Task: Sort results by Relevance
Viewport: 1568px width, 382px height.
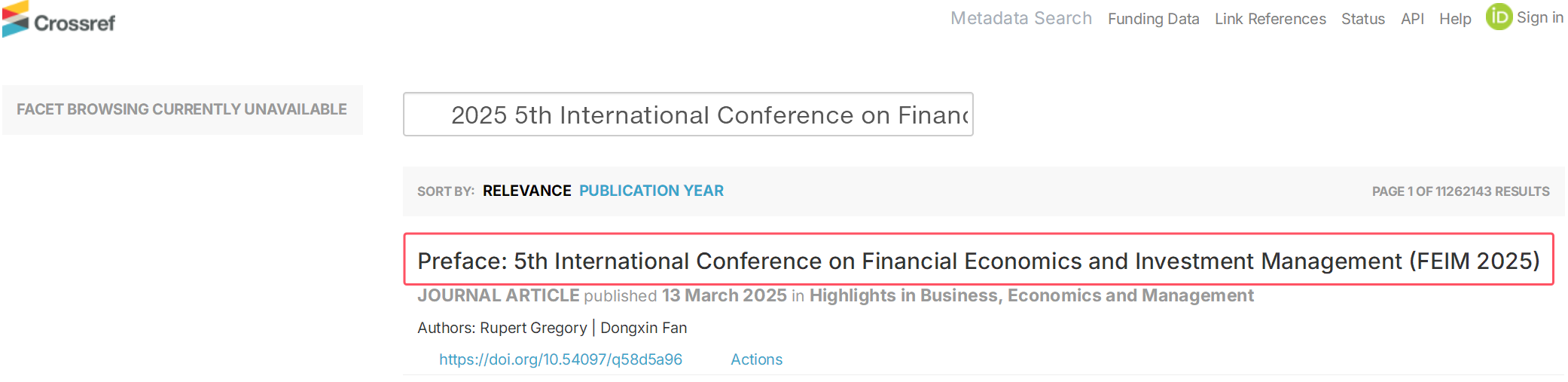Action: coord(526,191)
